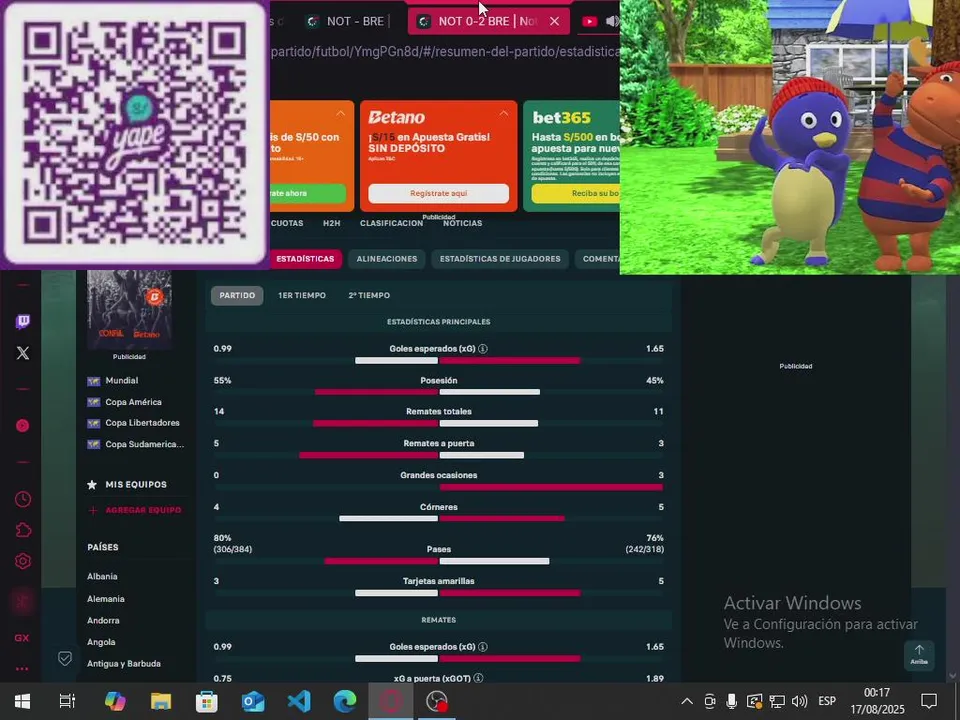Select Alemania in the PAÍSES list
The width and height of the screenshot is (960, 720).
pyautogui.click(x=105, y=599)
